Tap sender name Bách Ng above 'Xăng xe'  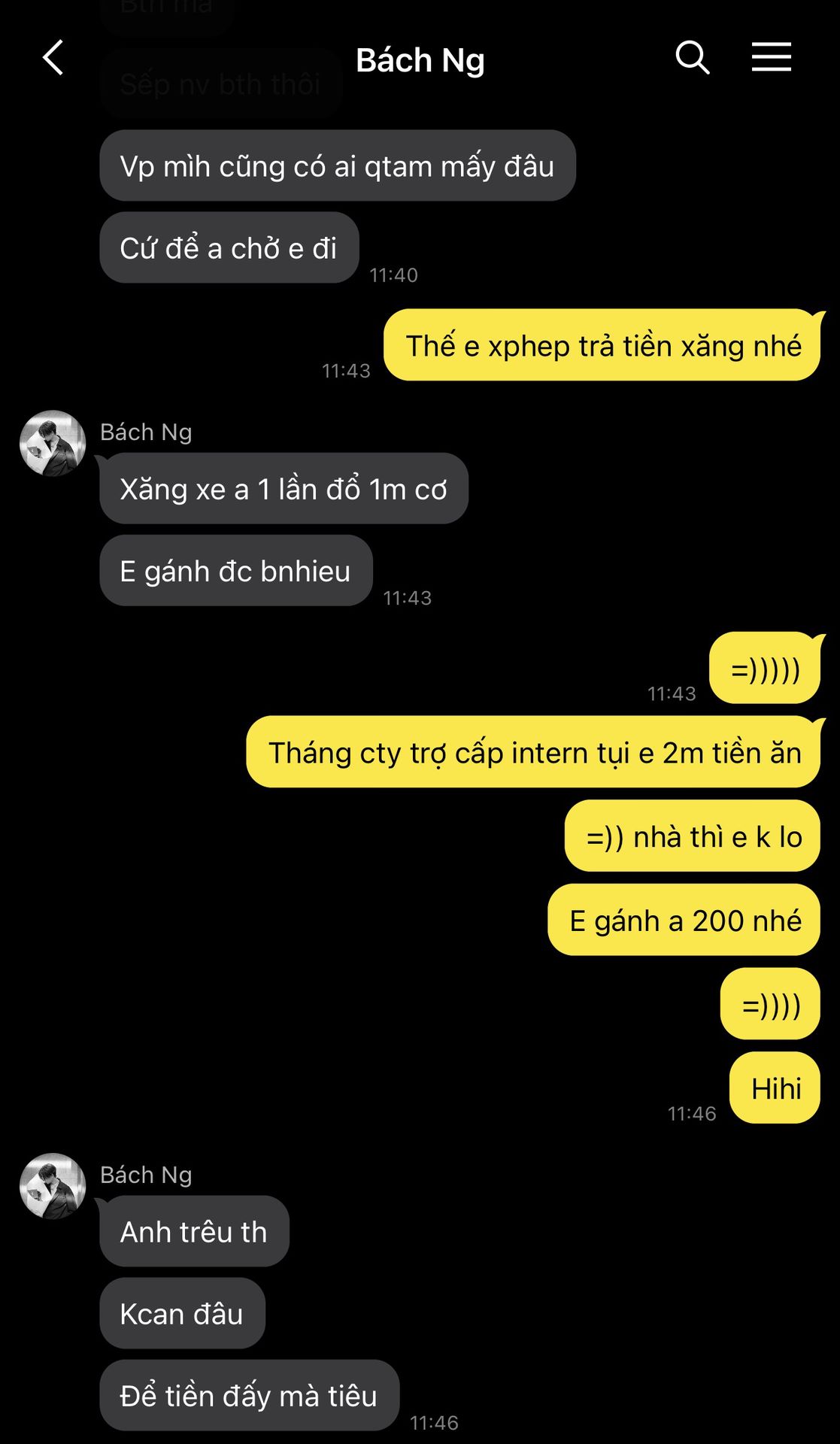[x=146, y=432]
